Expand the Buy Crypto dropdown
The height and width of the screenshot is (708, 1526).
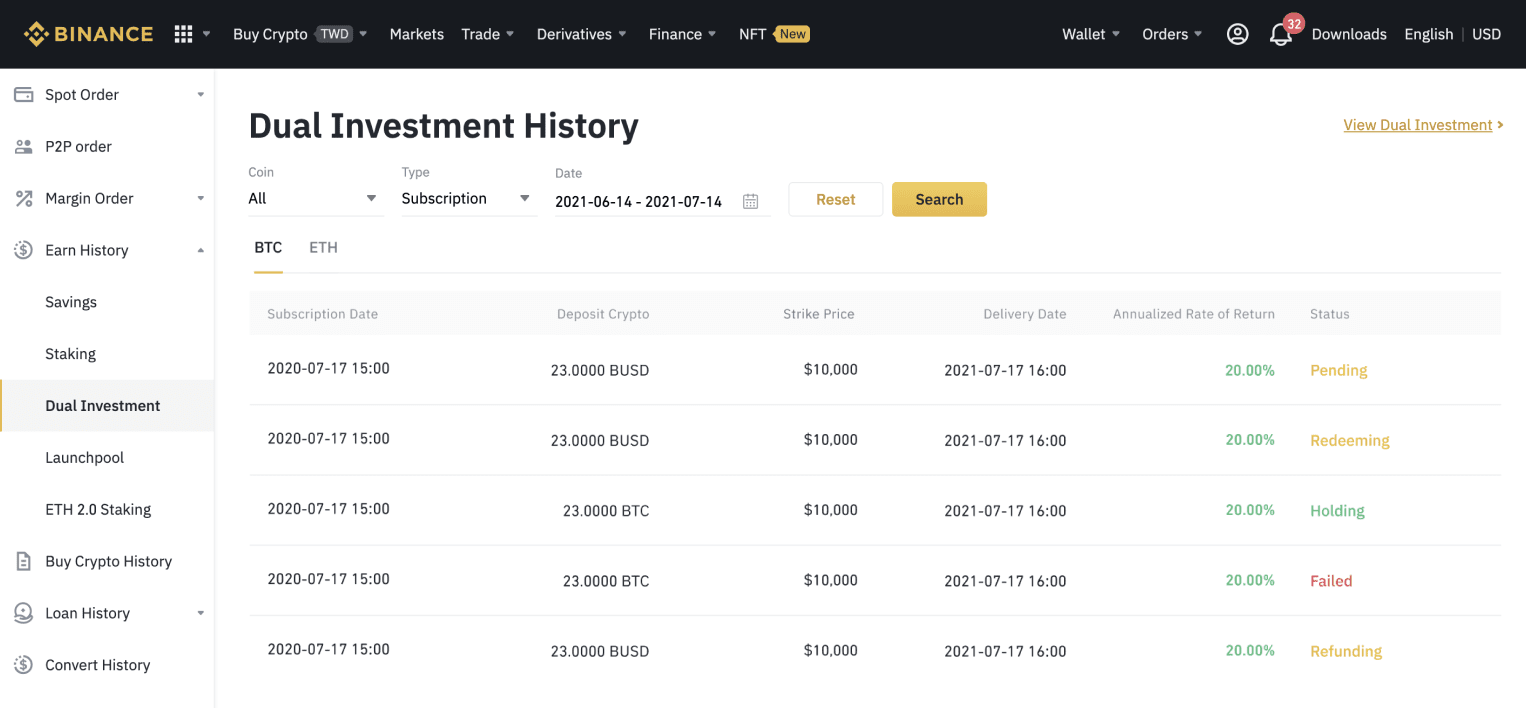coord(363,34)
